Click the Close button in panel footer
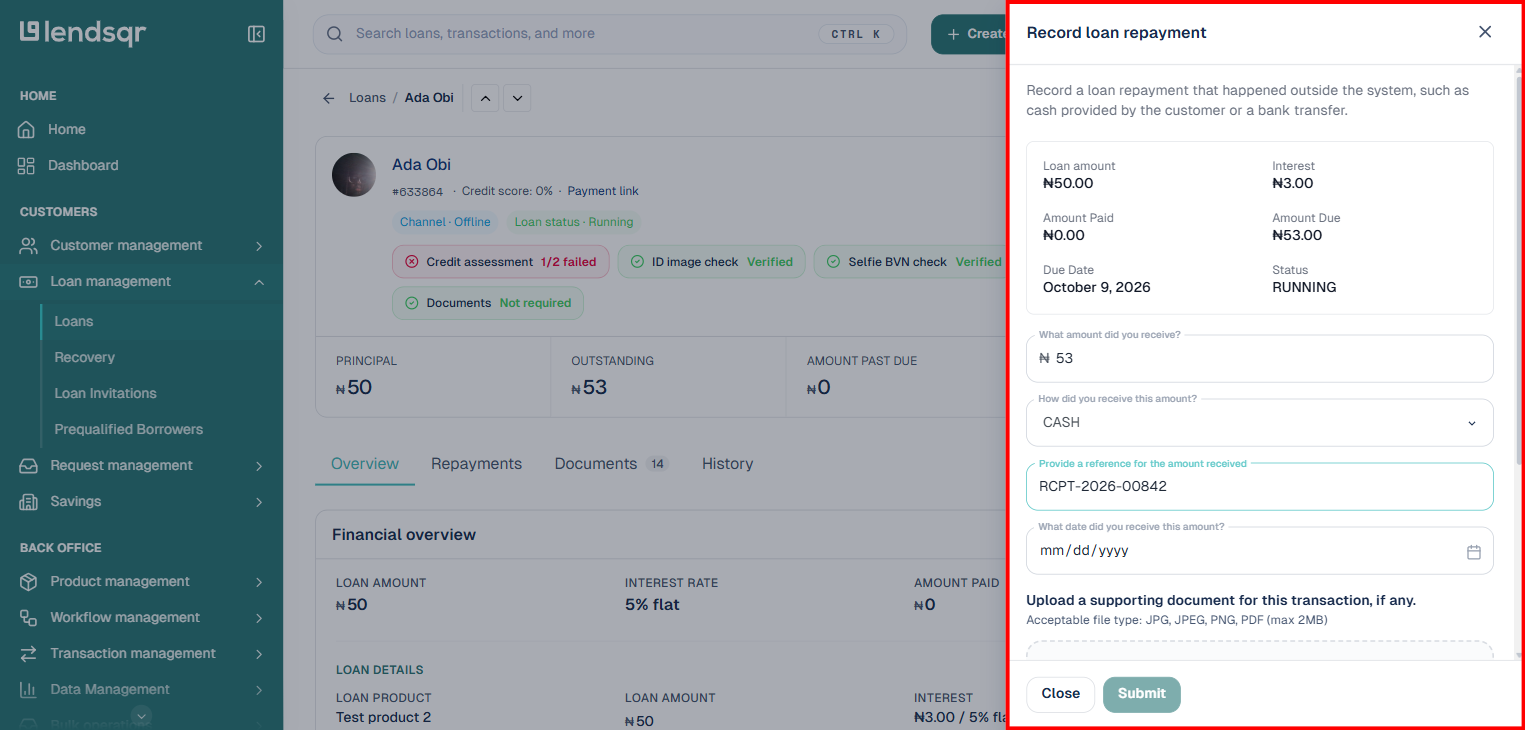 point(1061,694)
